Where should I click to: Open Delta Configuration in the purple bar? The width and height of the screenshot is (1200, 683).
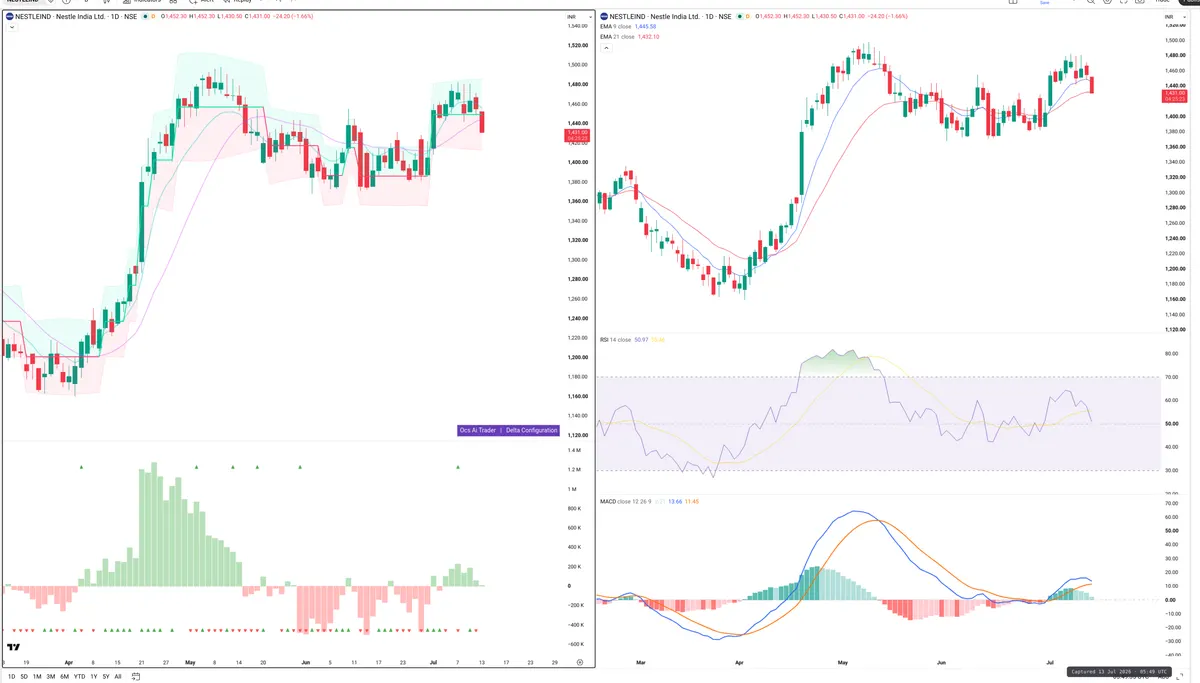531,430
